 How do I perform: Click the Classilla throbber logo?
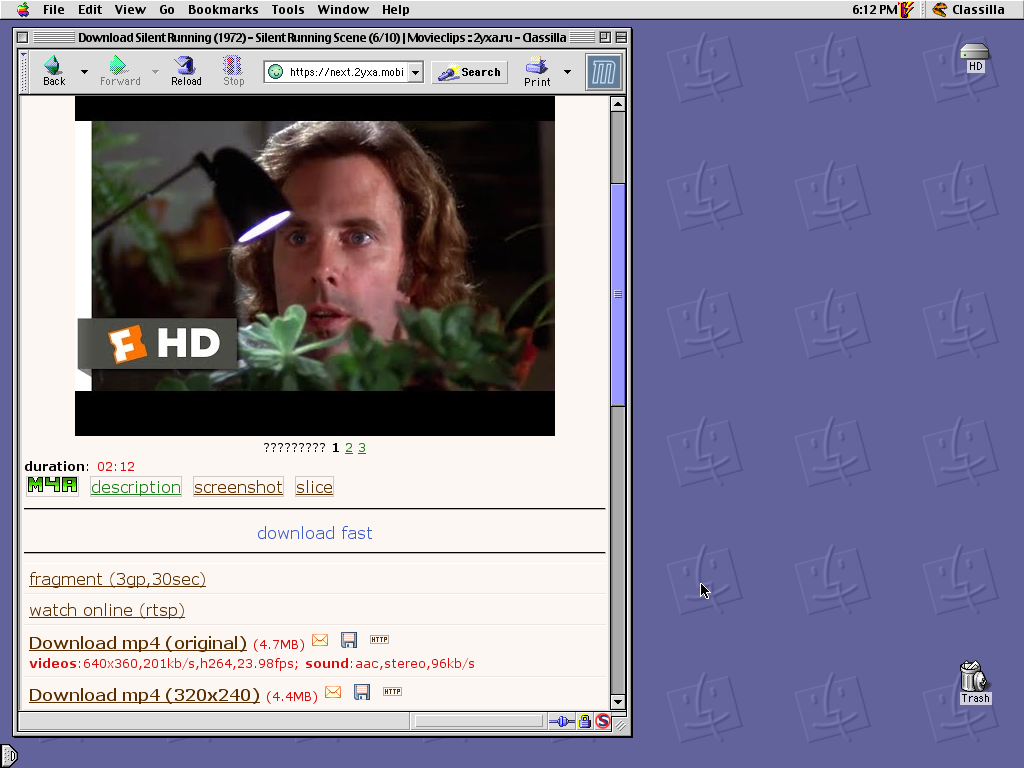click(x=603, y=72)
